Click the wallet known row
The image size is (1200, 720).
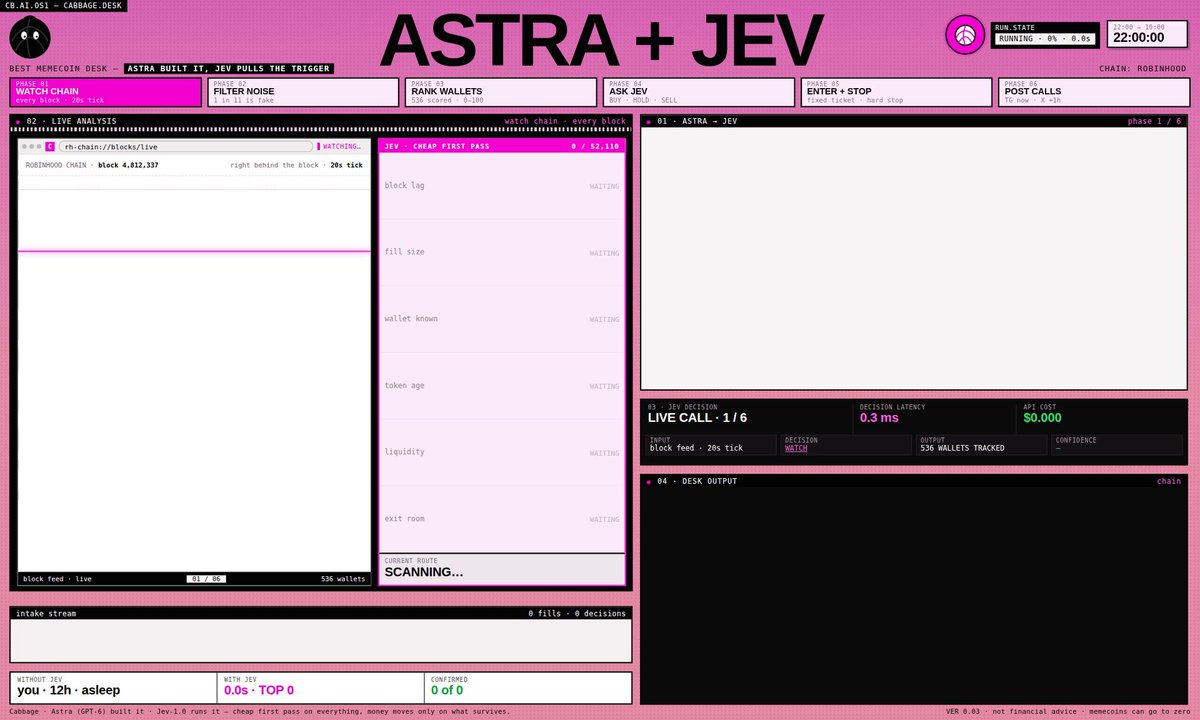pyautogui.click(x=502, y=319)
